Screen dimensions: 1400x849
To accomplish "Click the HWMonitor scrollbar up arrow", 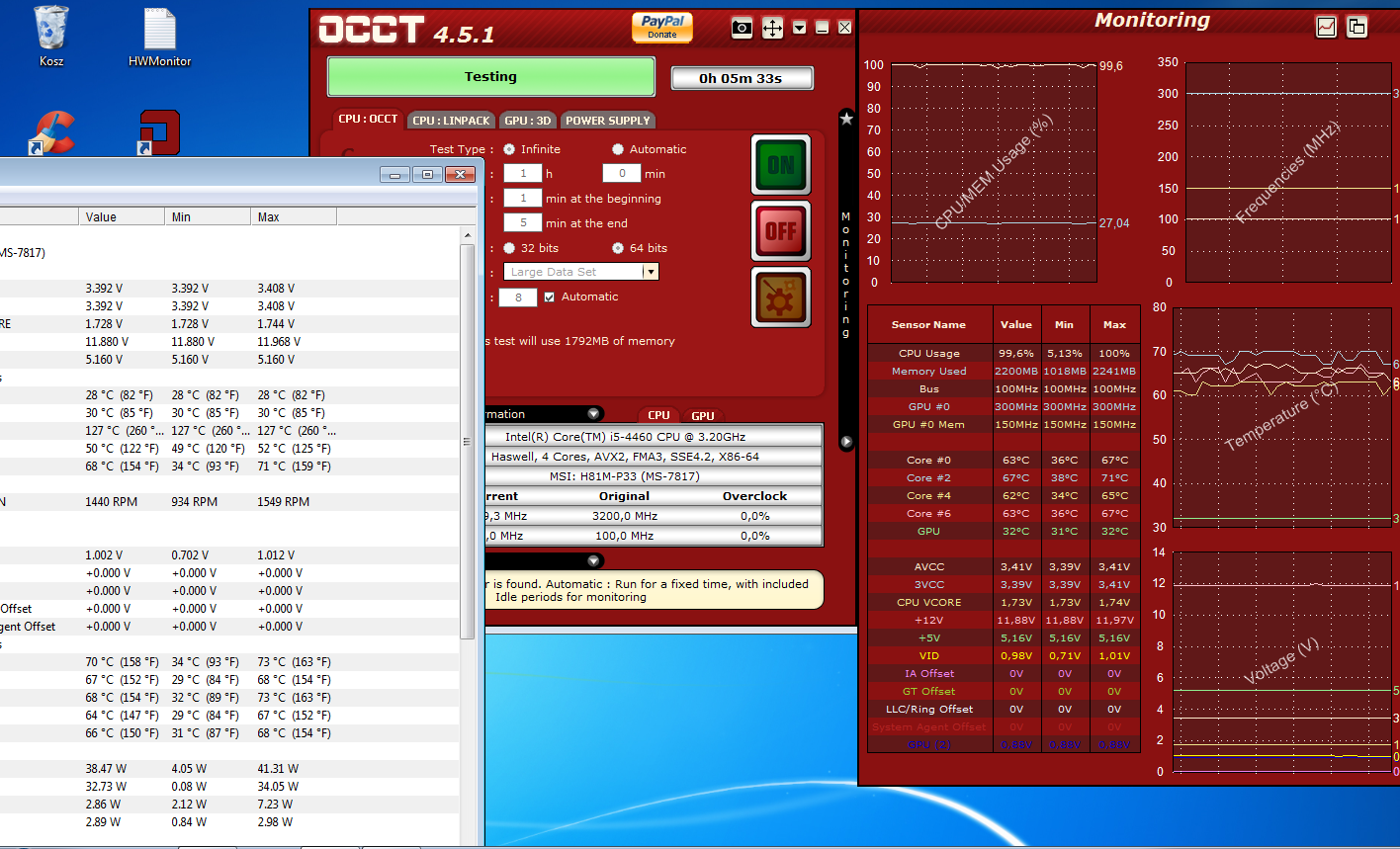I will pyautogui.click(x=469, y=235).
